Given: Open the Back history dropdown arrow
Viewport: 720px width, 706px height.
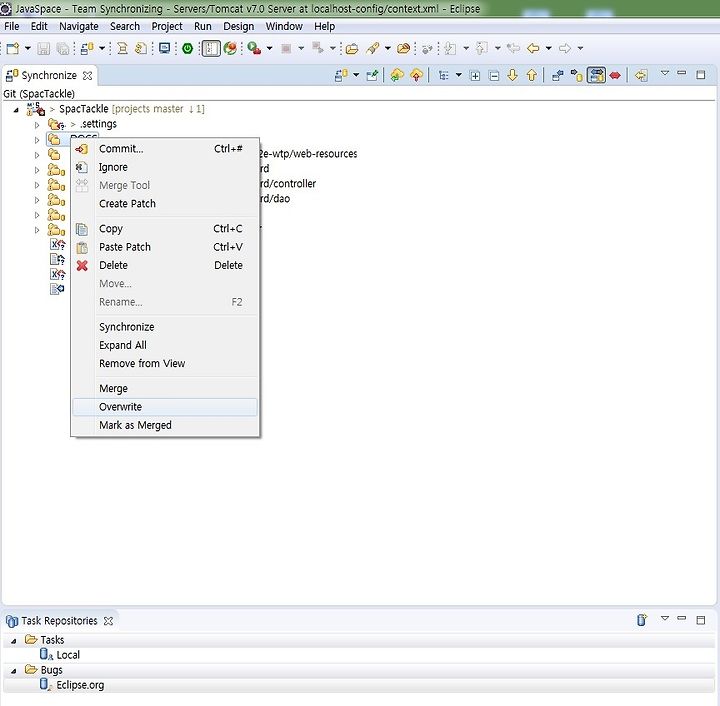Looking at the screenshot, I should pyautogui.click(x=549, y=48).
